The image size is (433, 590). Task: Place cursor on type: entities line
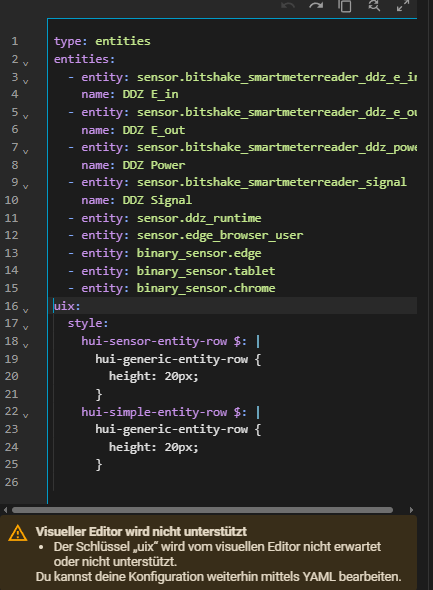tap(102, 41)
